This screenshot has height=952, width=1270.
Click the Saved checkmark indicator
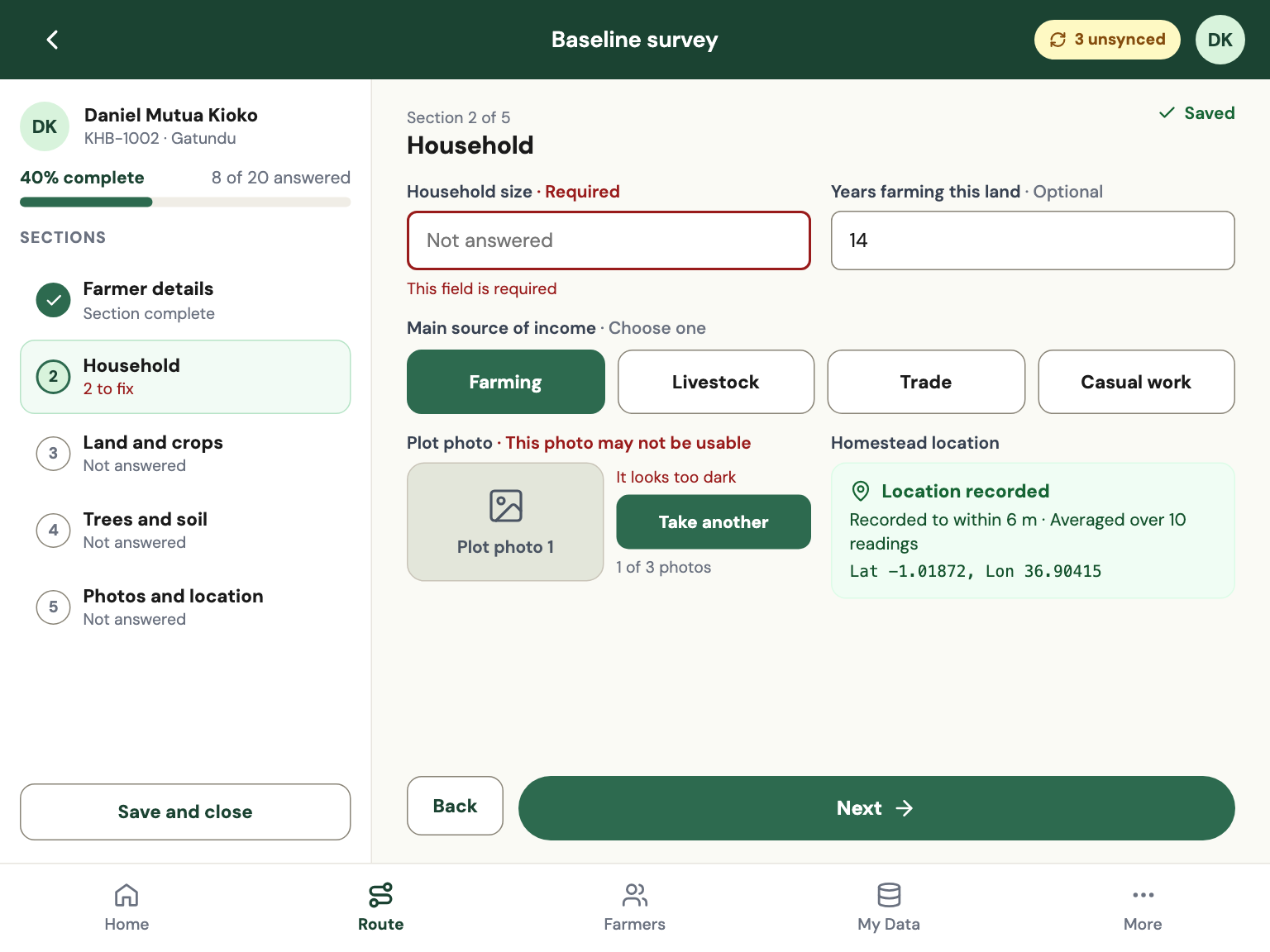pos(1167,112)
